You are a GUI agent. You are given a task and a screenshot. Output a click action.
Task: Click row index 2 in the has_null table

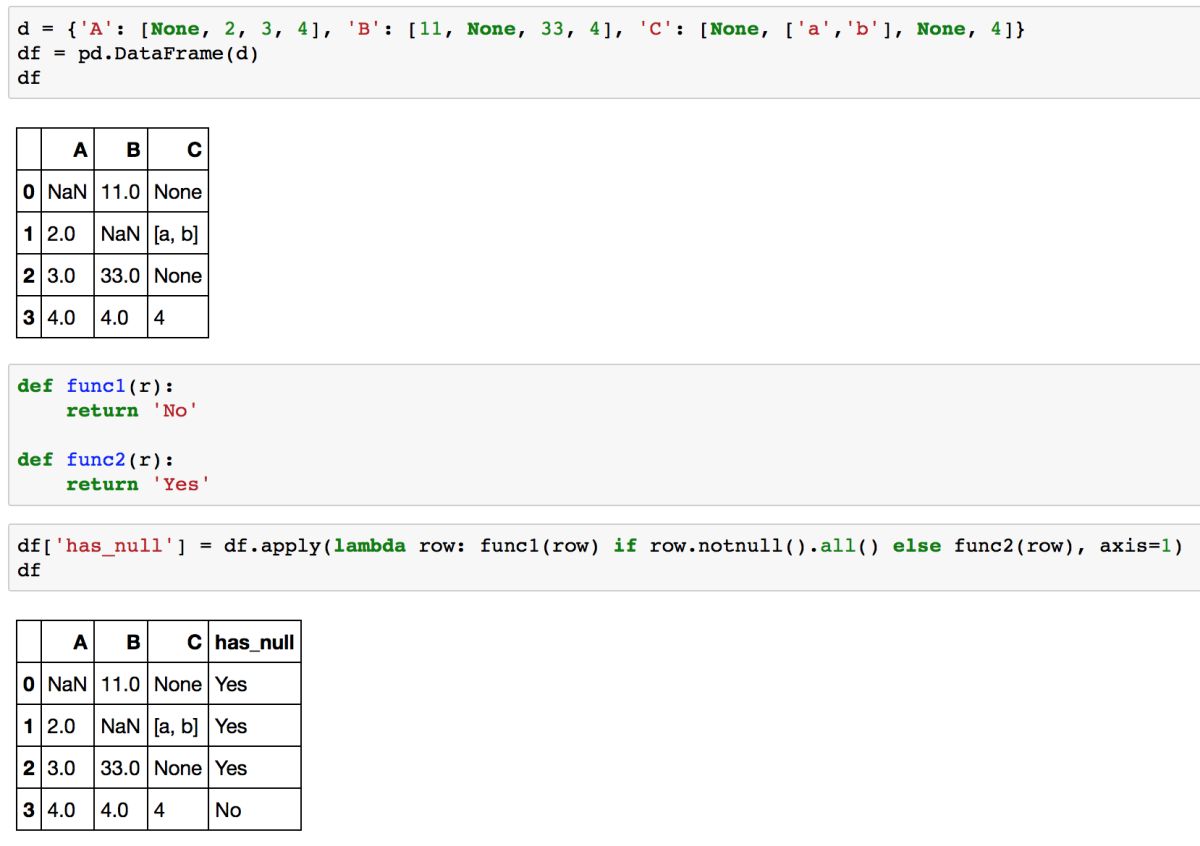29,768
